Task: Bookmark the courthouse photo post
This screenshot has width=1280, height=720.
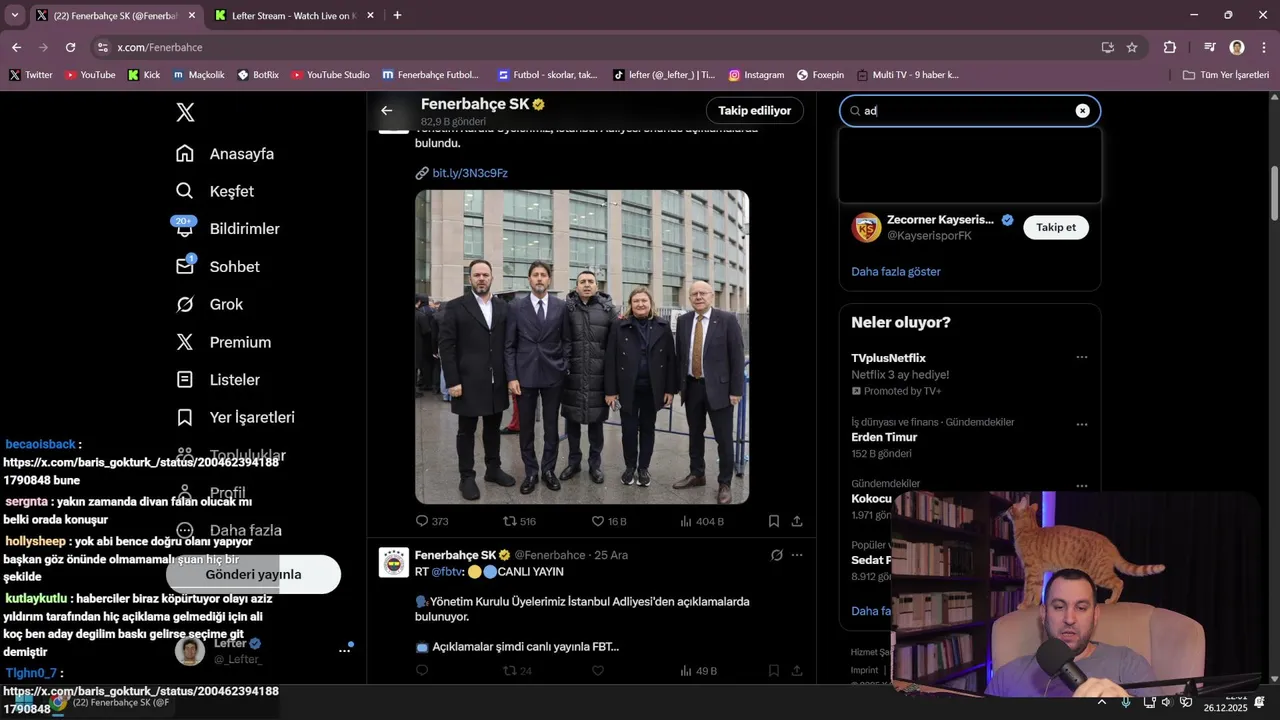Action: [x=774, y=521]
